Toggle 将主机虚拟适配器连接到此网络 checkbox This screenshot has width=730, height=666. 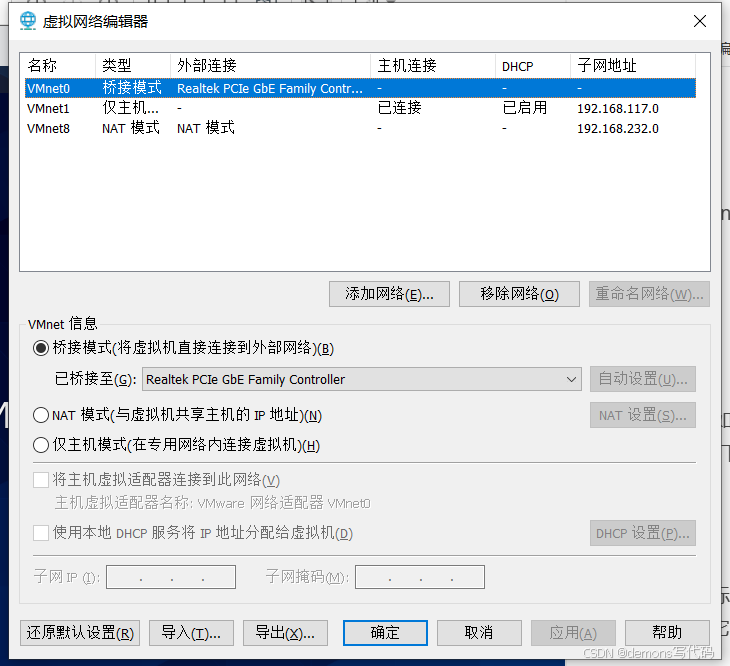tap(41, 480)
